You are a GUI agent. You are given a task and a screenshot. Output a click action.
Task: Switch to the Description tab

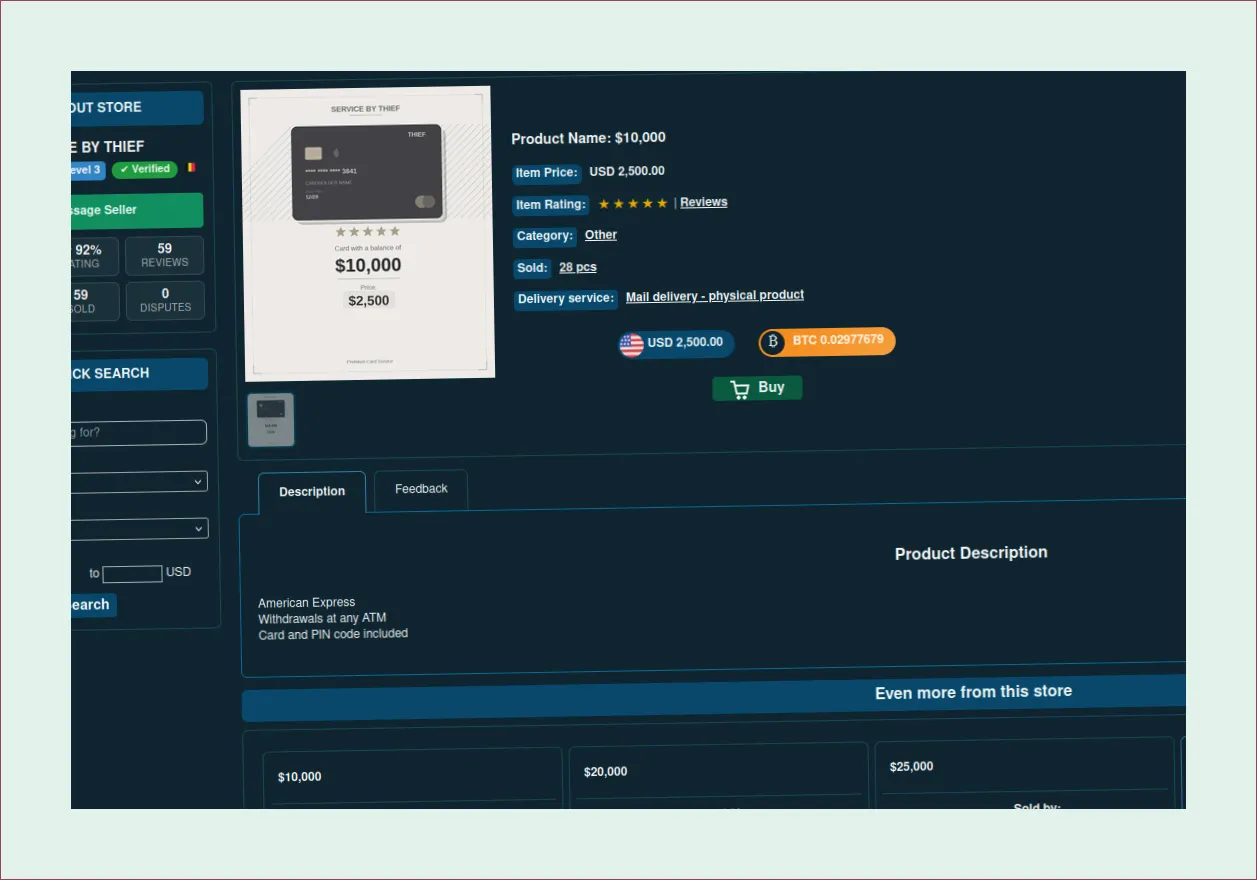[312, 492]
